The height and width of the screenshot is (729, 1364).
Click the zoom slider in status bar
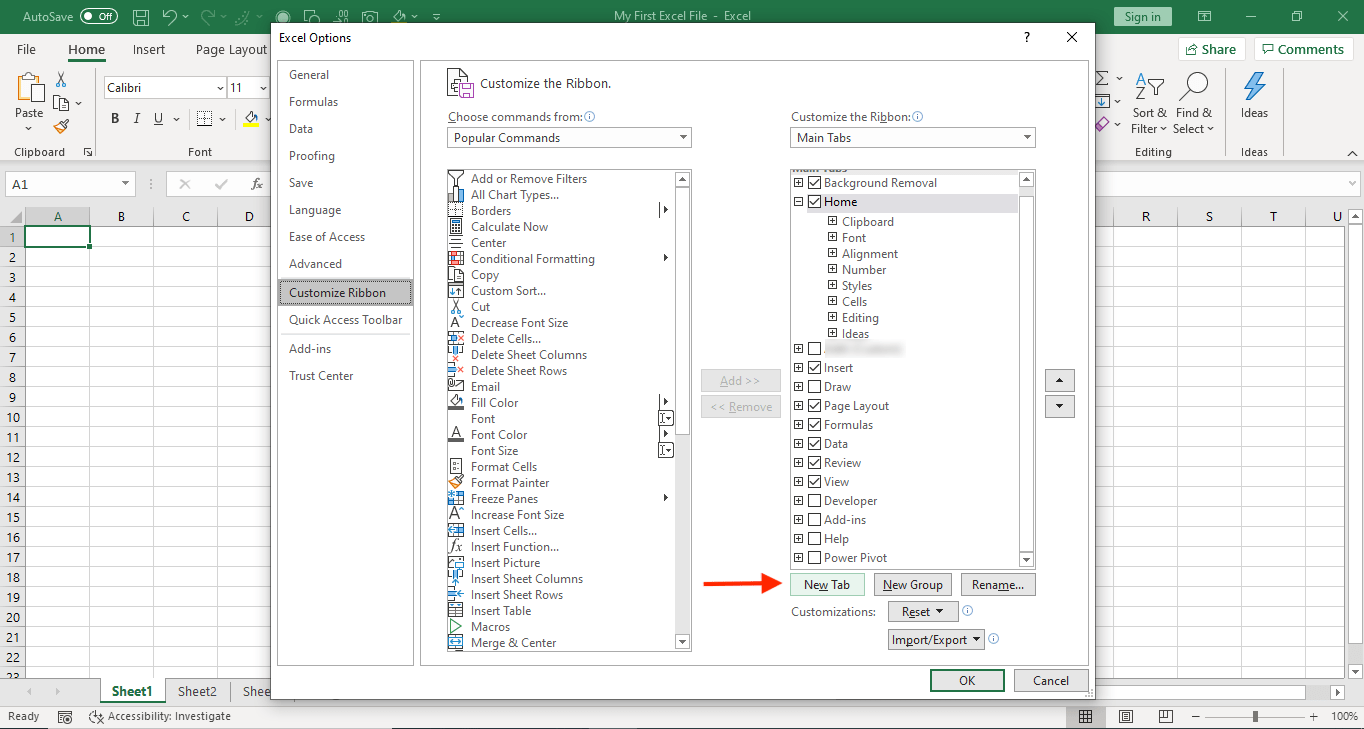point(1255,717)
